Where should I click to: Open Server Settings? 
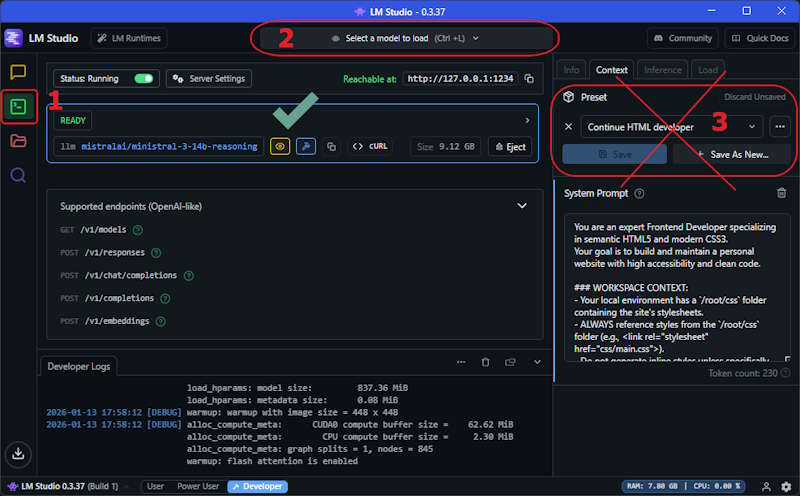click(209, 79)
